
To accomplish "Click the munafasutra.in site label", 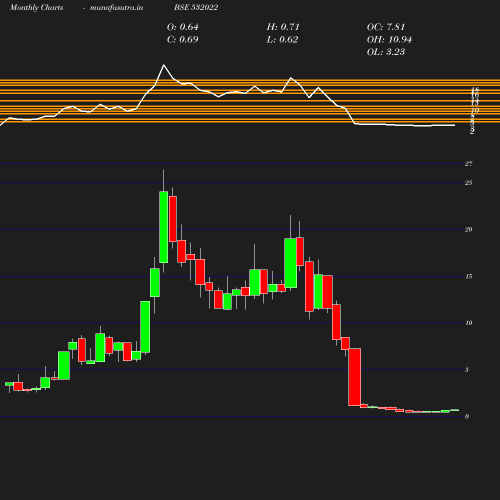I will pyautogui.click(x=116, y=7).
